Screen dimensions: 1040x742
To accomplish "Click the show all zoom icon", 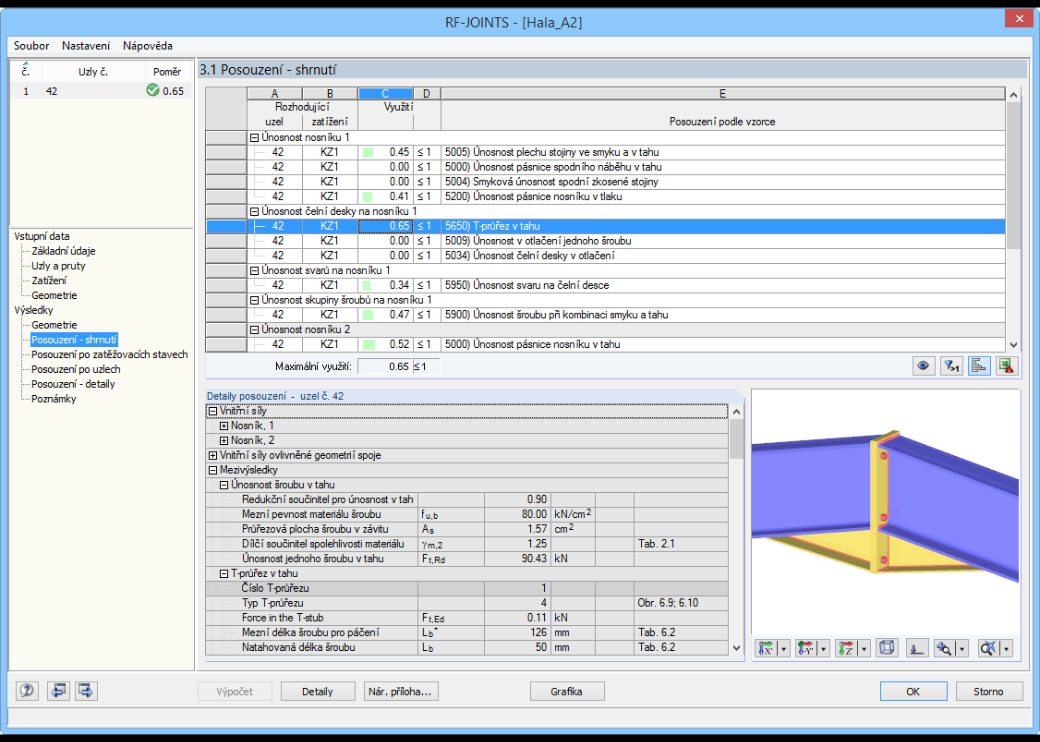I will coord(988,649).
